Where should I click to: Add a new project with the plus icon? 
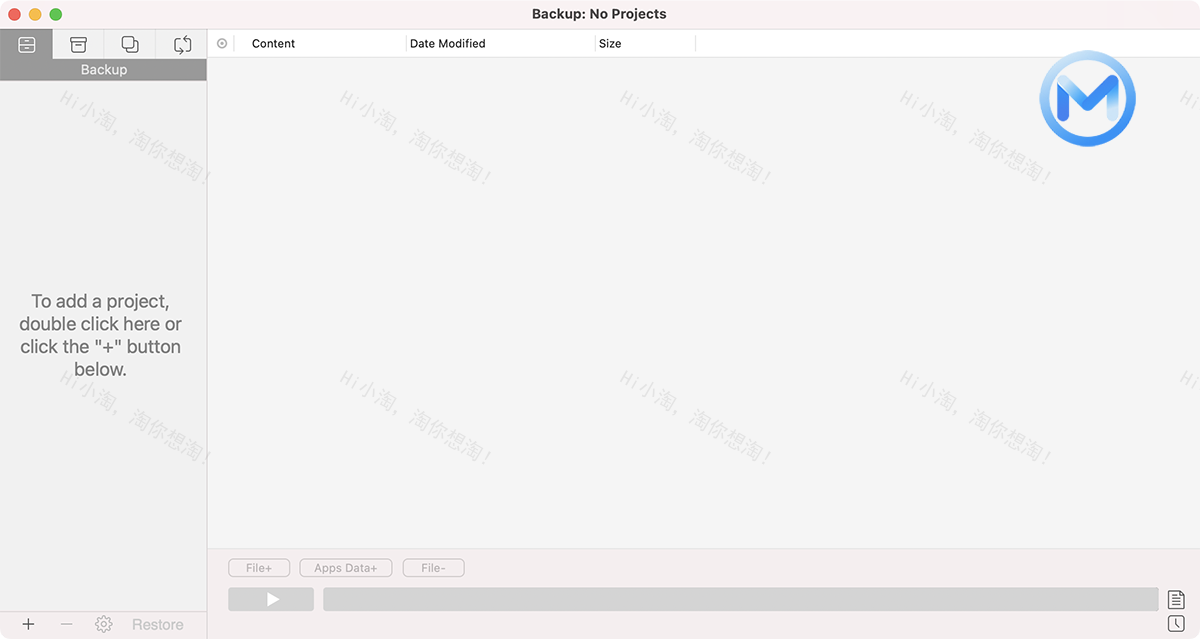click(x=28, y=623)
